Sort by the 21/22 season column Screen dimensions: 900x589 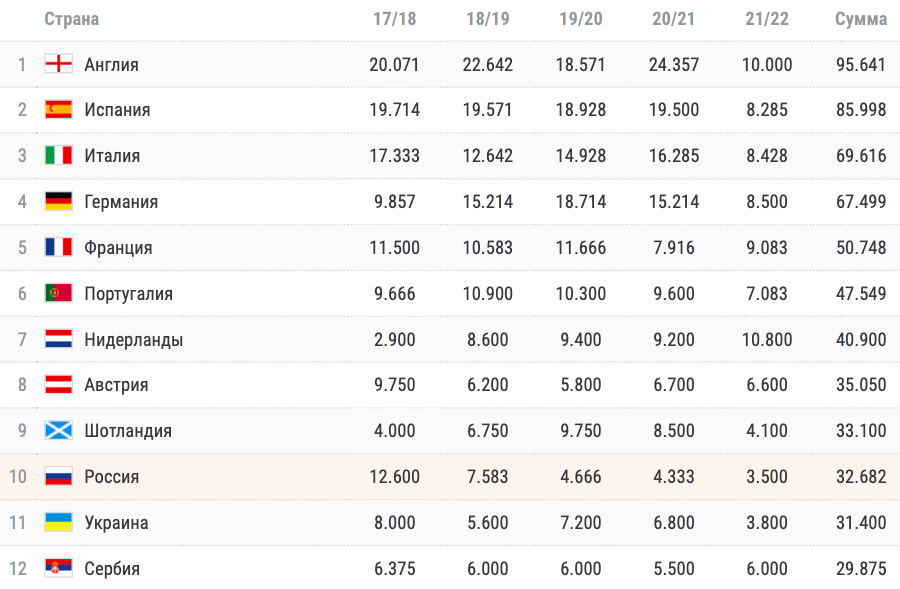coord(767,19)
